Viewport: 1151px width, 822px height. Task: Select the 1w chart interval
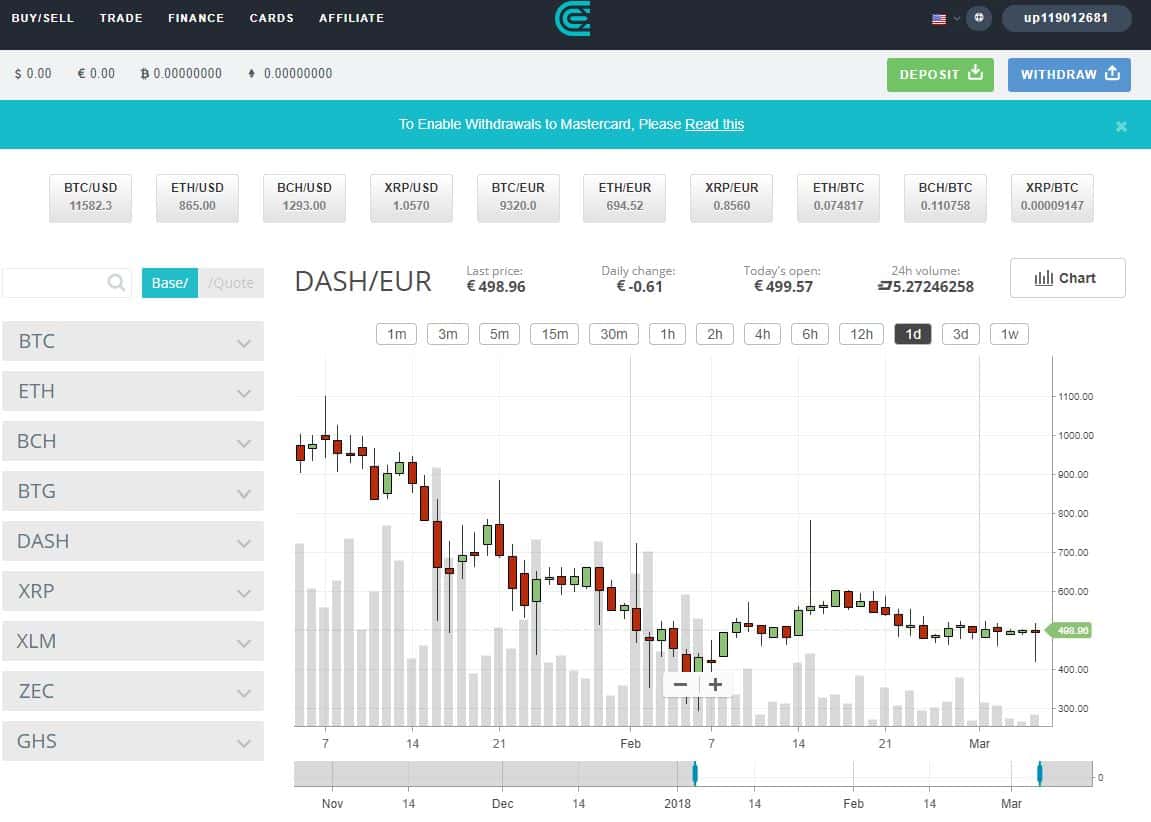(1009, 334)
